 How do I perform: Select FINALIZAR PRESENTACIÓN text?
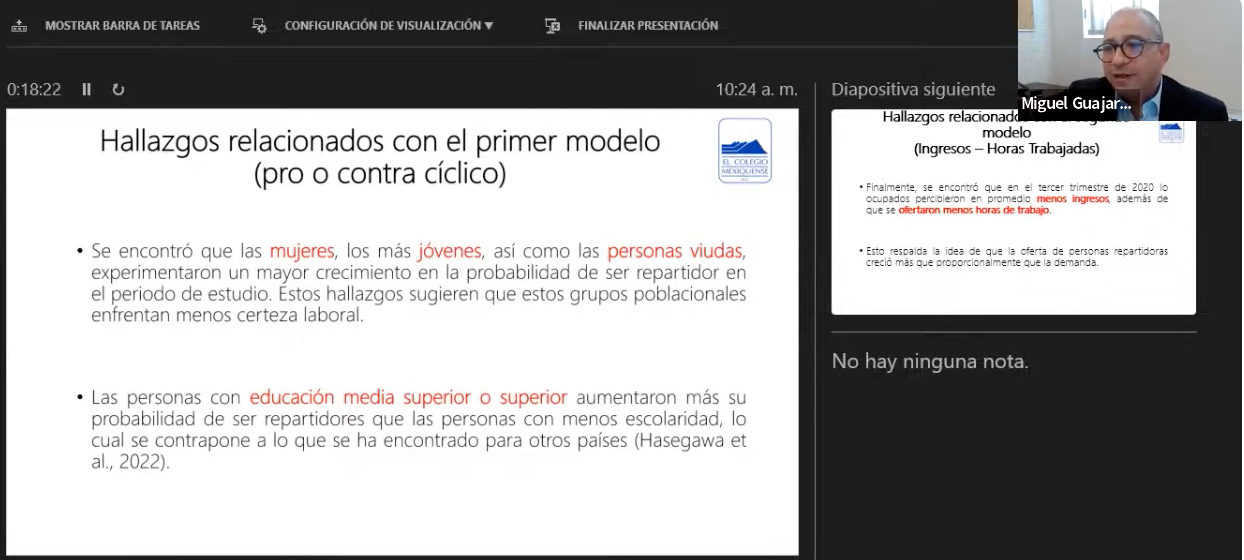[x=647, y=26]
